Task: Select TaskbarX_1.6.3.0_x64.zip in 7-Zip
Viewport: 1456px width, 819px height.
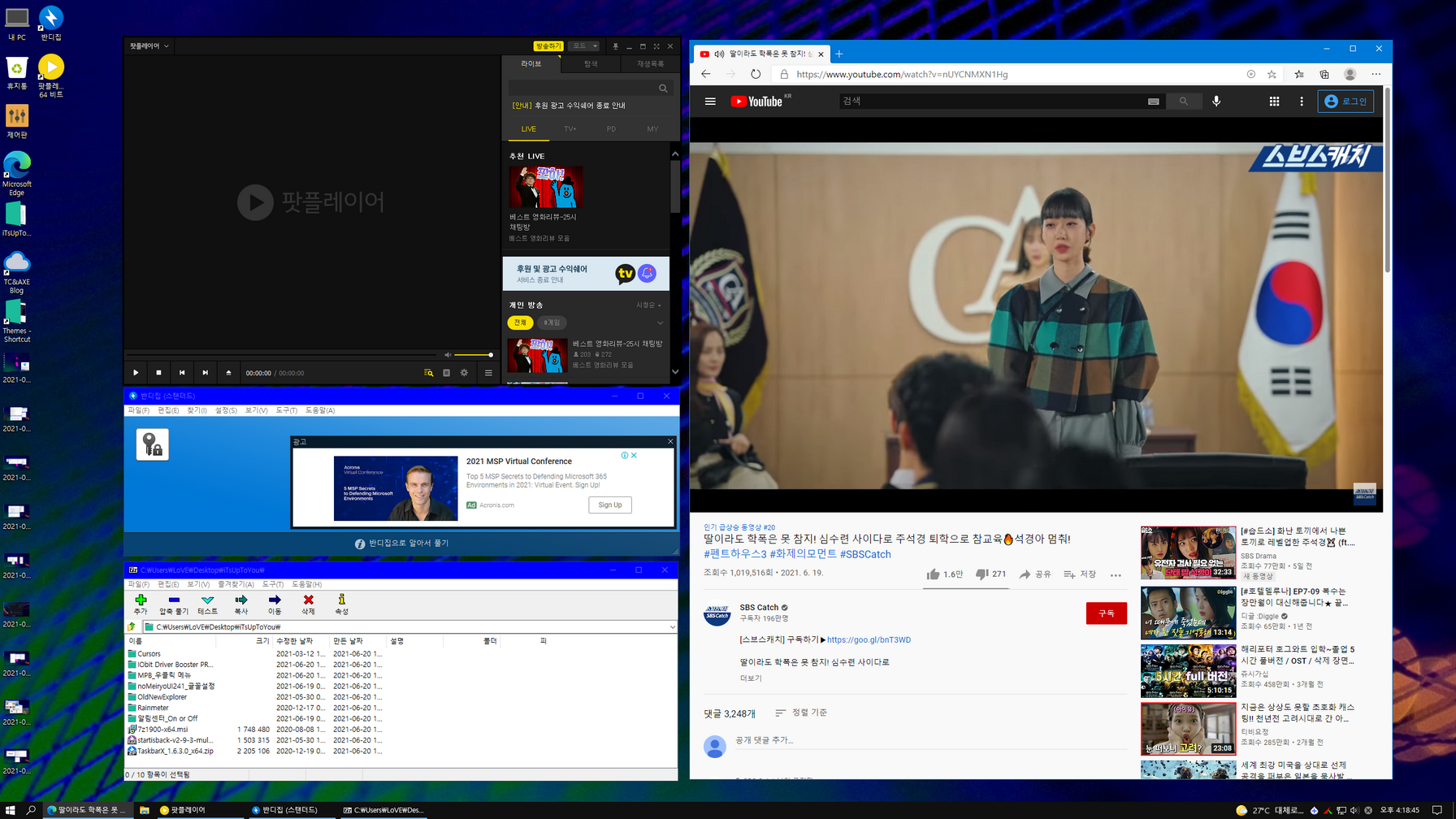Action: (x=175, y=752)
